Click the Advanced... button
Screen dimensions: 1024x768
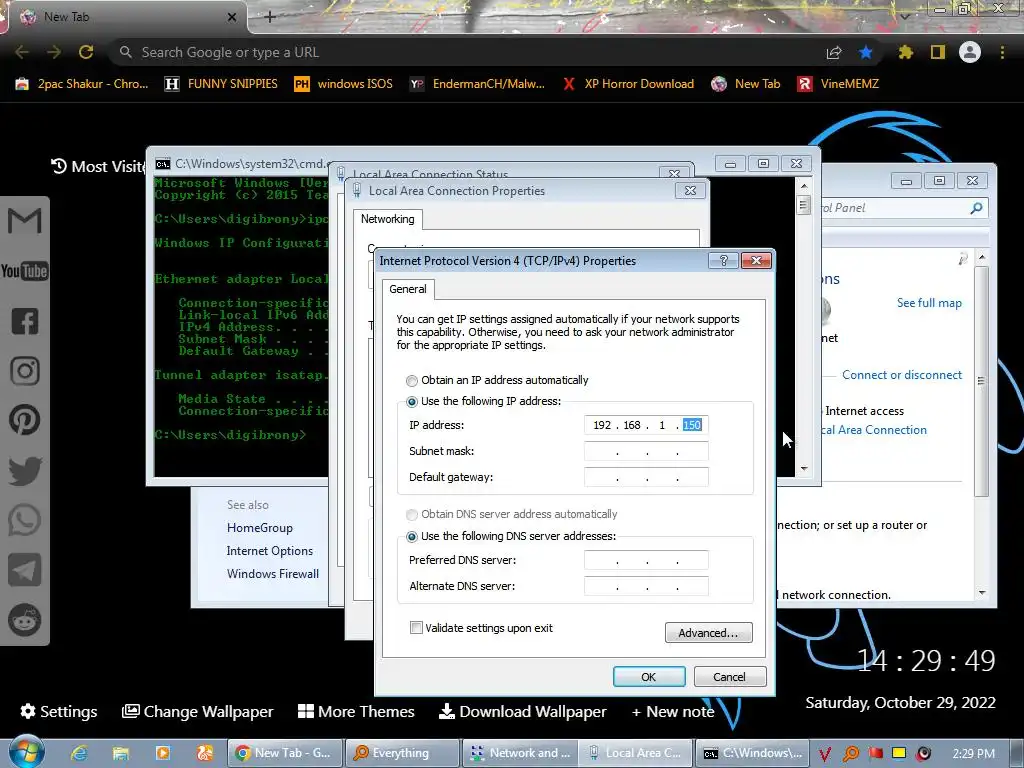coord(709,632)
